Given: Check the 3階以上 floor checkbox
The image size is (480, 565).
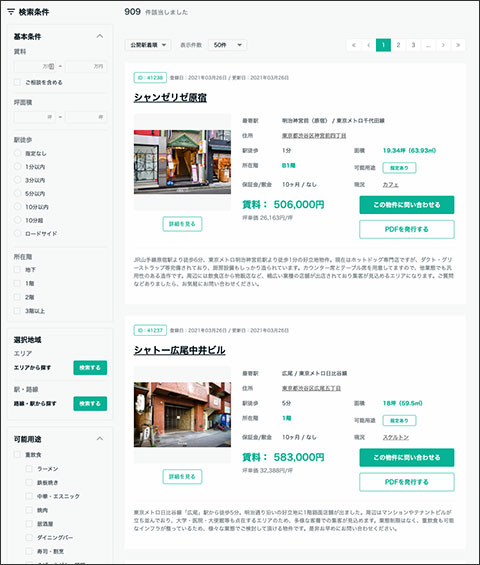Looking at the screenshot, I should coord(17,311).
